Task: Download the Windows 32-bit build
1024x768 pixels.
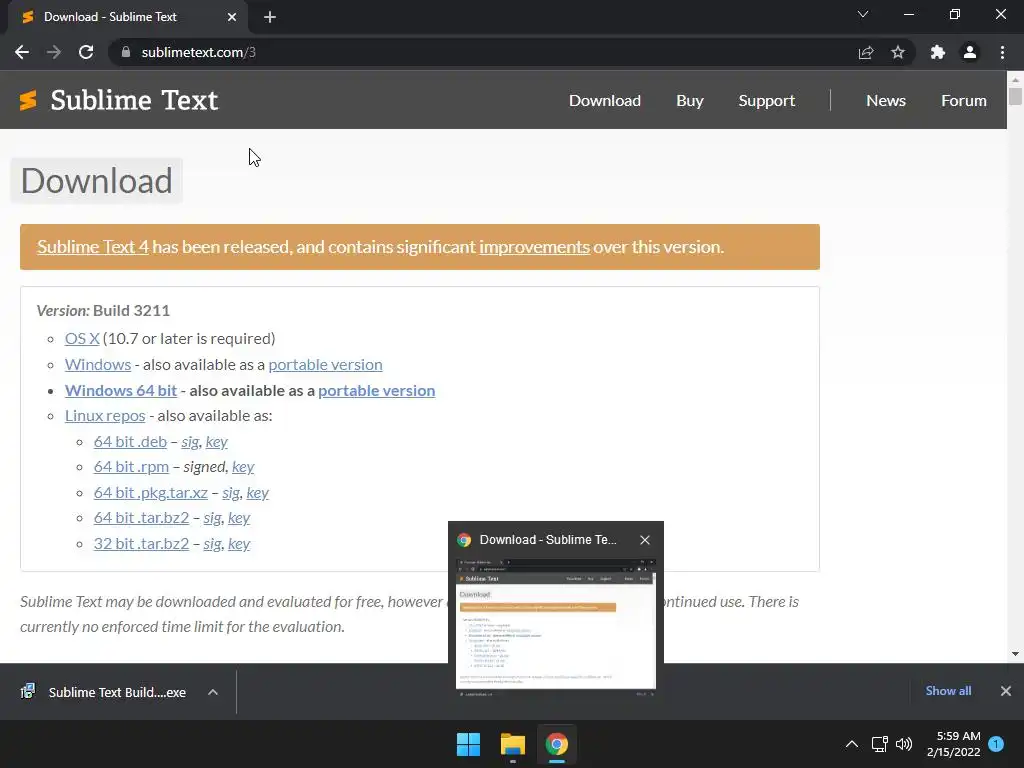Action: [98, 364]
